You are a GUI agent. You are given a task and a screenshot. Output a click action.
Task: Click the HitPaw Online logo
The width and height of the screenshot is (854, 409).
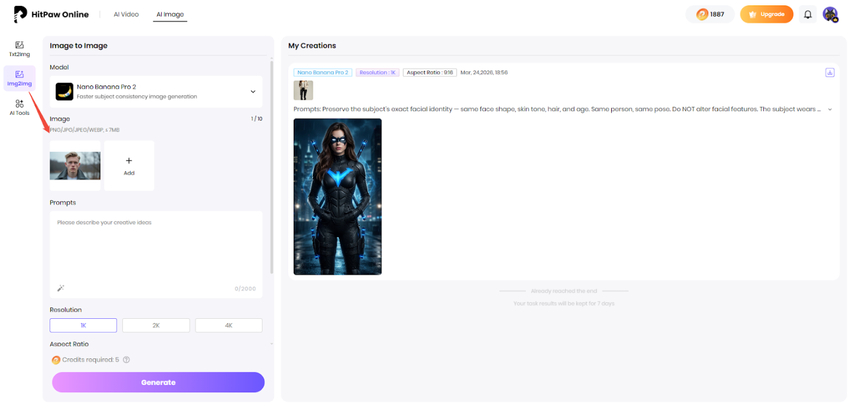click(52, 15)
